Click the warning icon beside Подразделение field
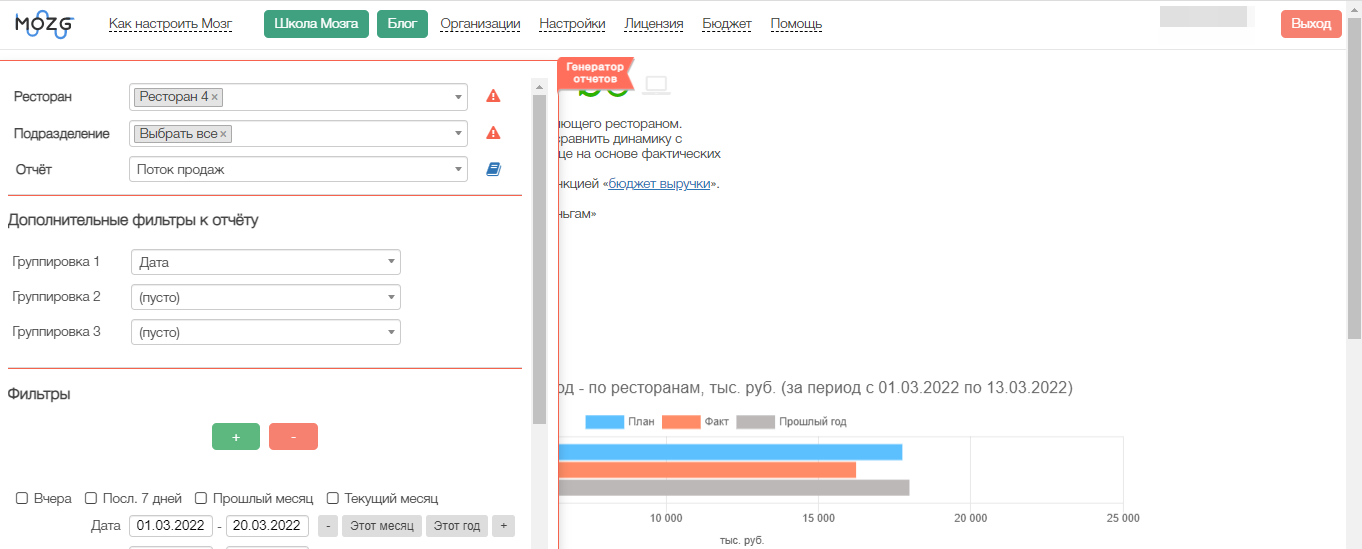The width and height of the screenshot is (1362, 549). click(493, 133)
